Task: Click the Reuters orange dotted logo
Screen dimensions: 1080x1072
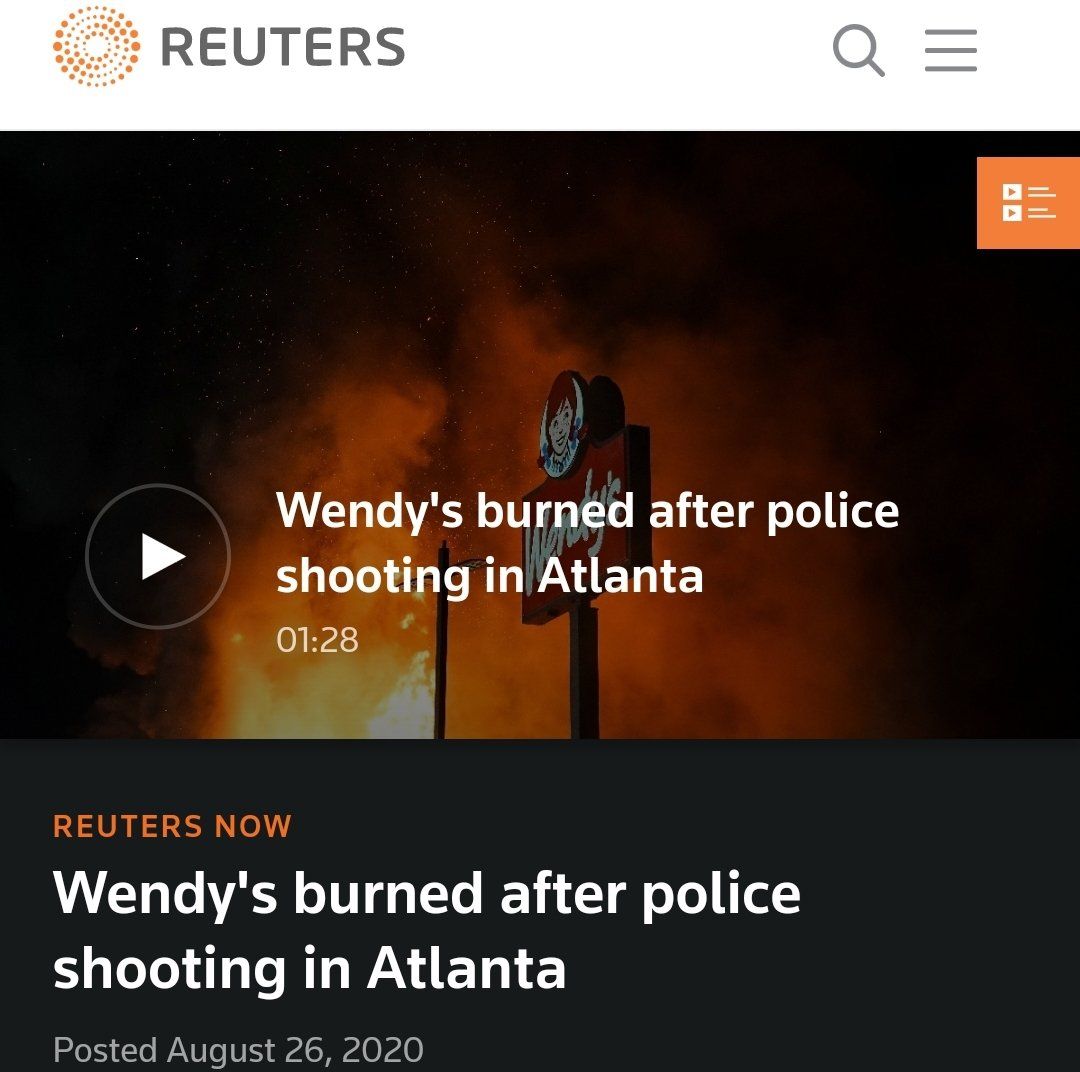Action: coord(96,46)
